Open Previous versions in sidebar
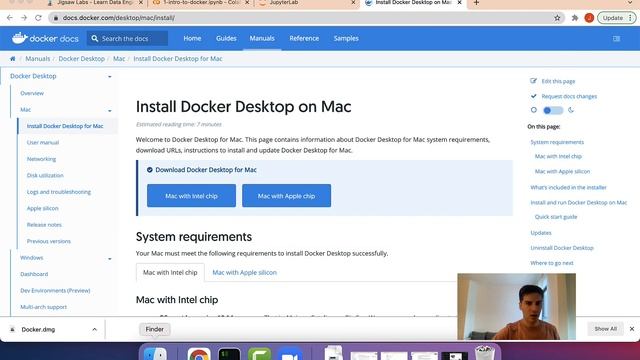Screen dimensions: 640x360 (49, 241)
